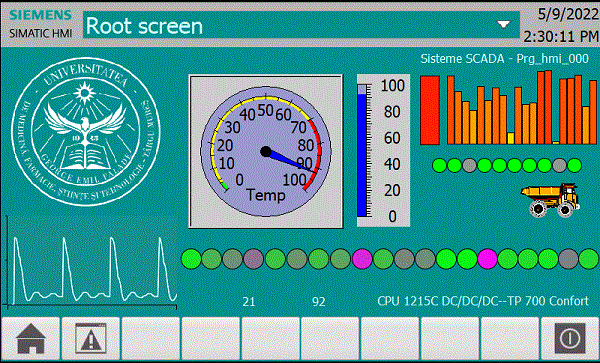600x363 pixels.
Task: Click the yellow dump truck graphic
Action: [550, 200]
